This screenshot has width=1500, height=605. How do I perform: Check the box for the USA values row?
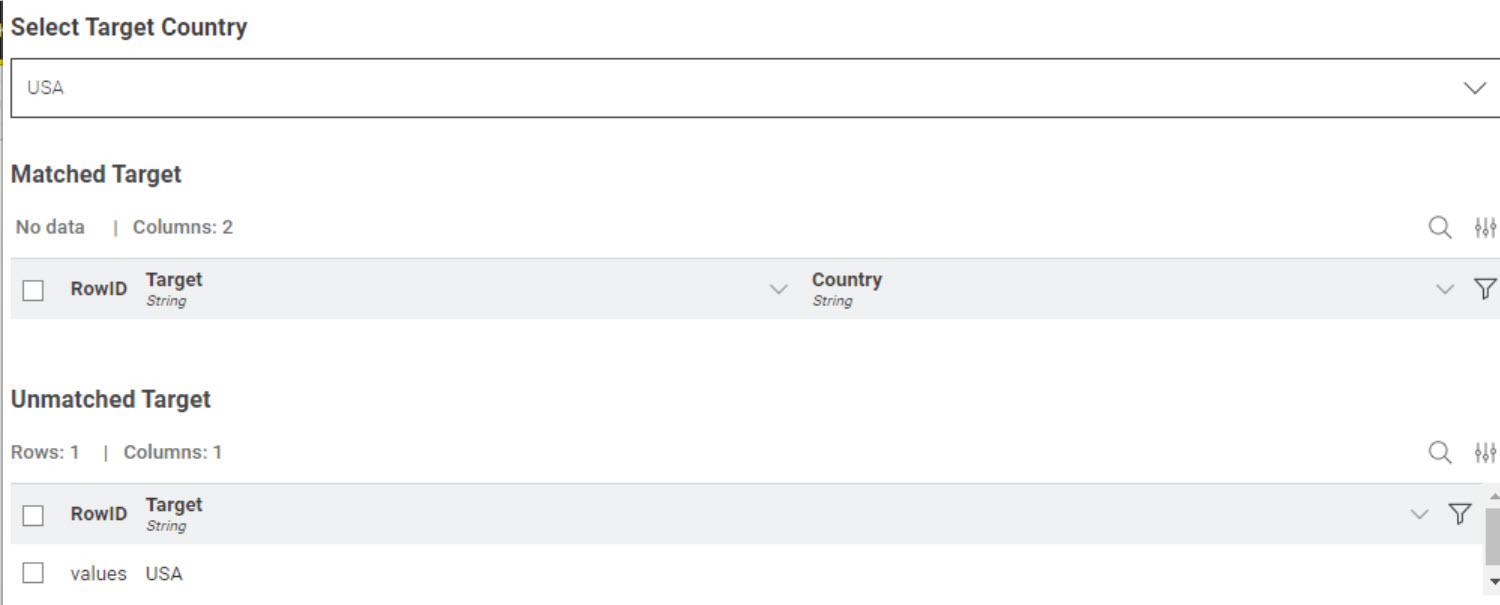[33, 573]
